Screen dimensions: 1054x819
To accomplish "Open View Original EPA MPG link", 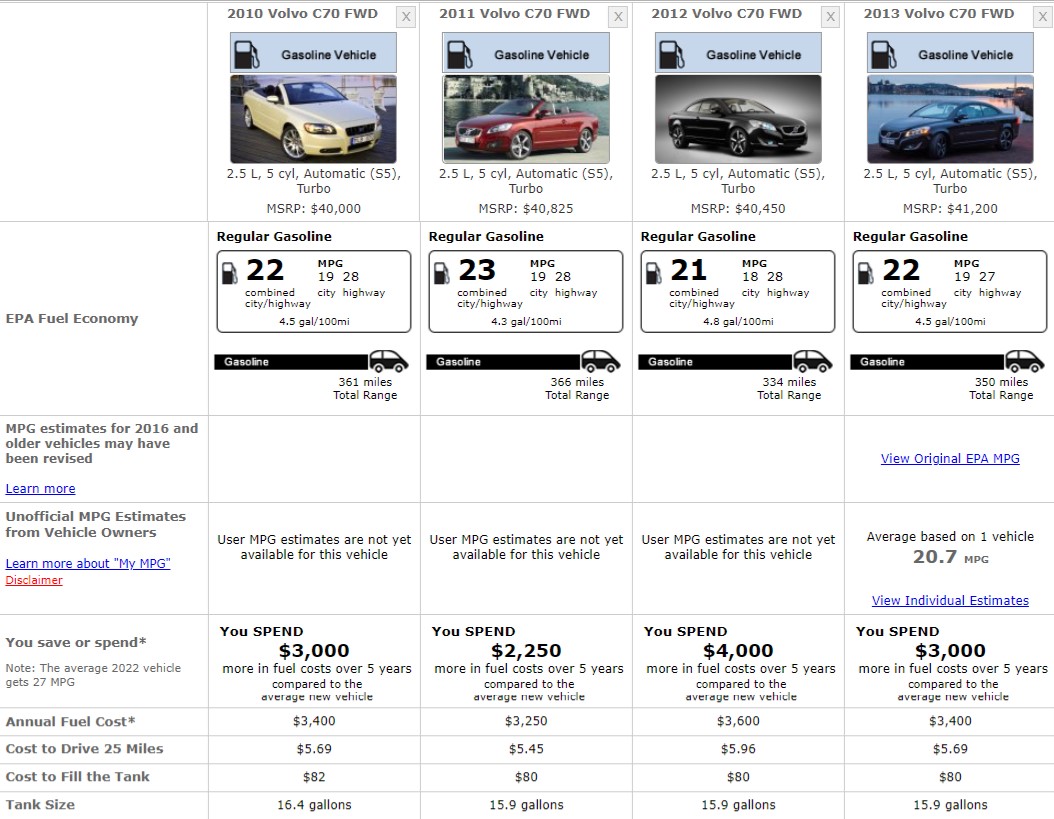I will pyautogui.click(x=950, y=459).
